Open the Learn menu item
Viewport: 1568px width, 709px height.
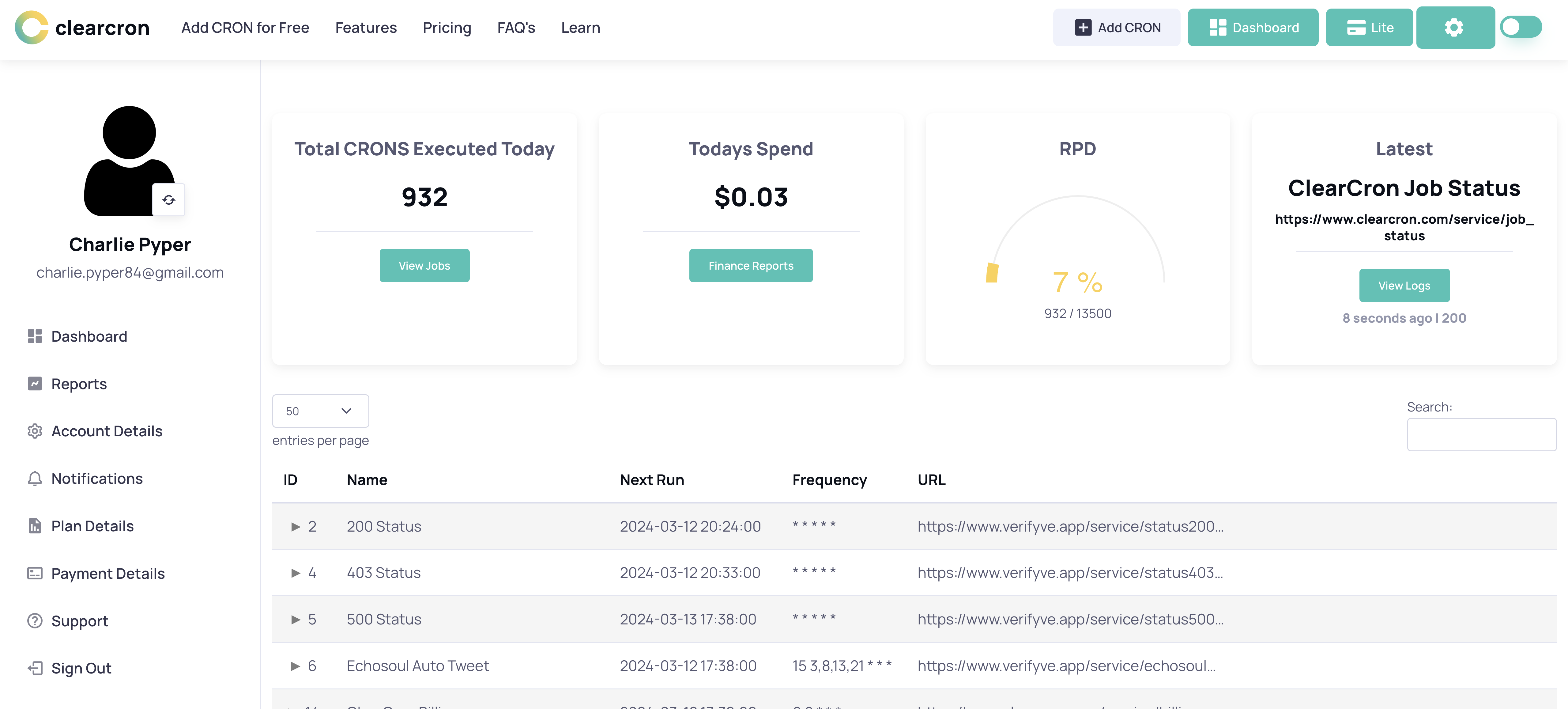tap(581, 27)
